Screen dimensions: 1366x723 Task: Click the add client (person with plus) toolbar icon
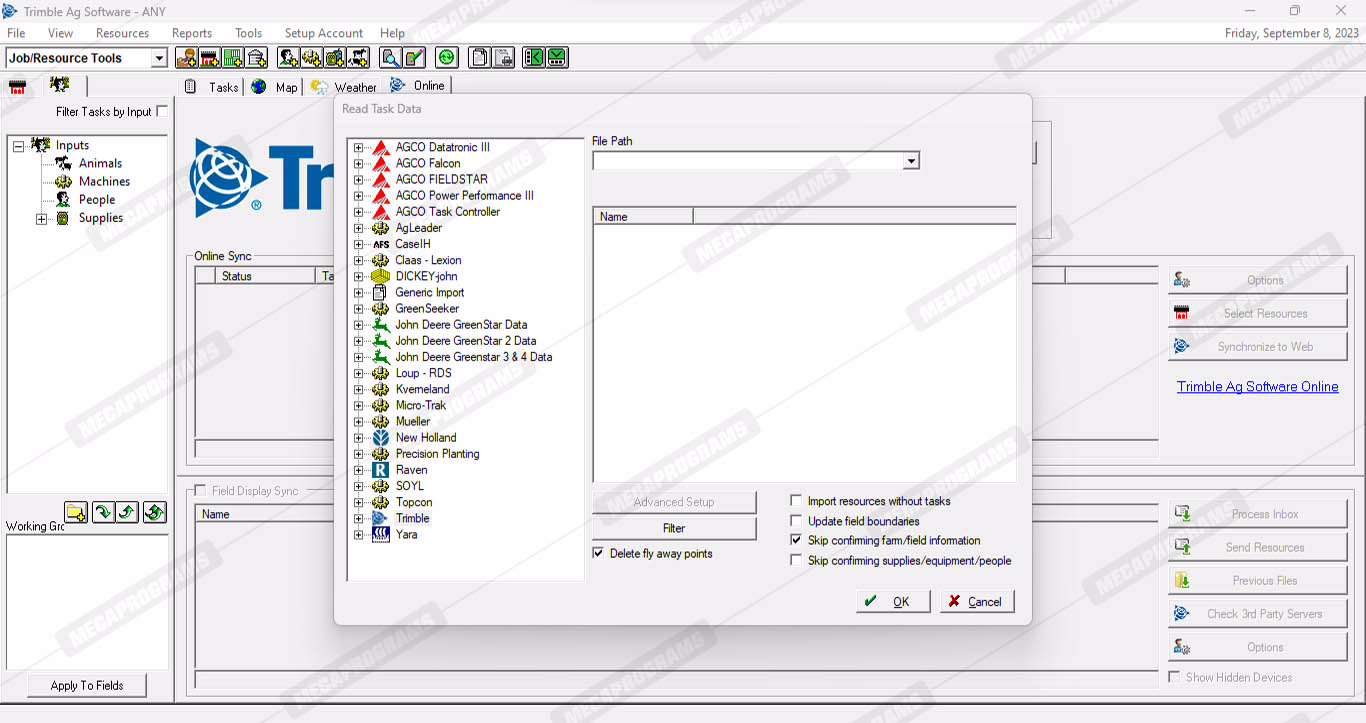186,58
